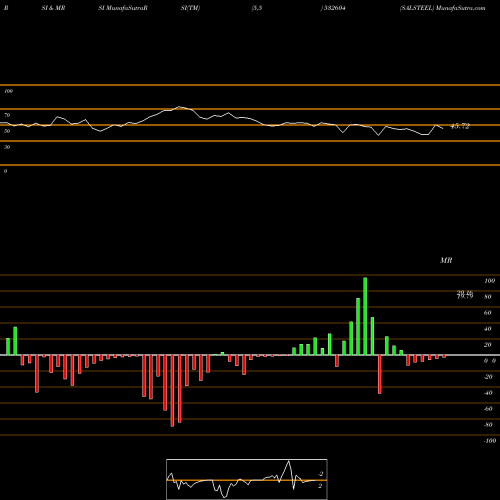The height and width of the screenshot is (500, 500).
Task: Click the stock code 532604 text
Action: tap(334, 8)
